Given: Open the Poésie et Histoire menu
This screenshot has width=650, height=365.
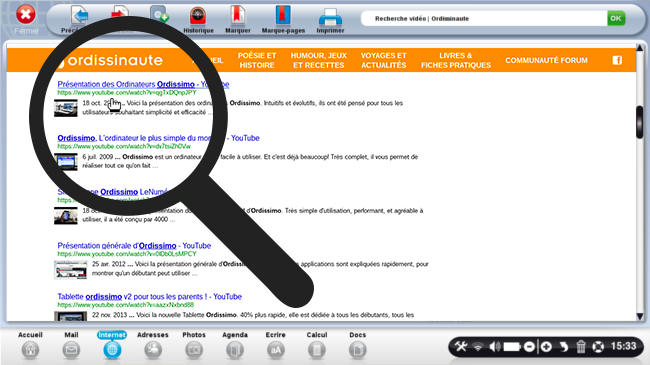Looking at the screenshot, I should pos(257,60).
